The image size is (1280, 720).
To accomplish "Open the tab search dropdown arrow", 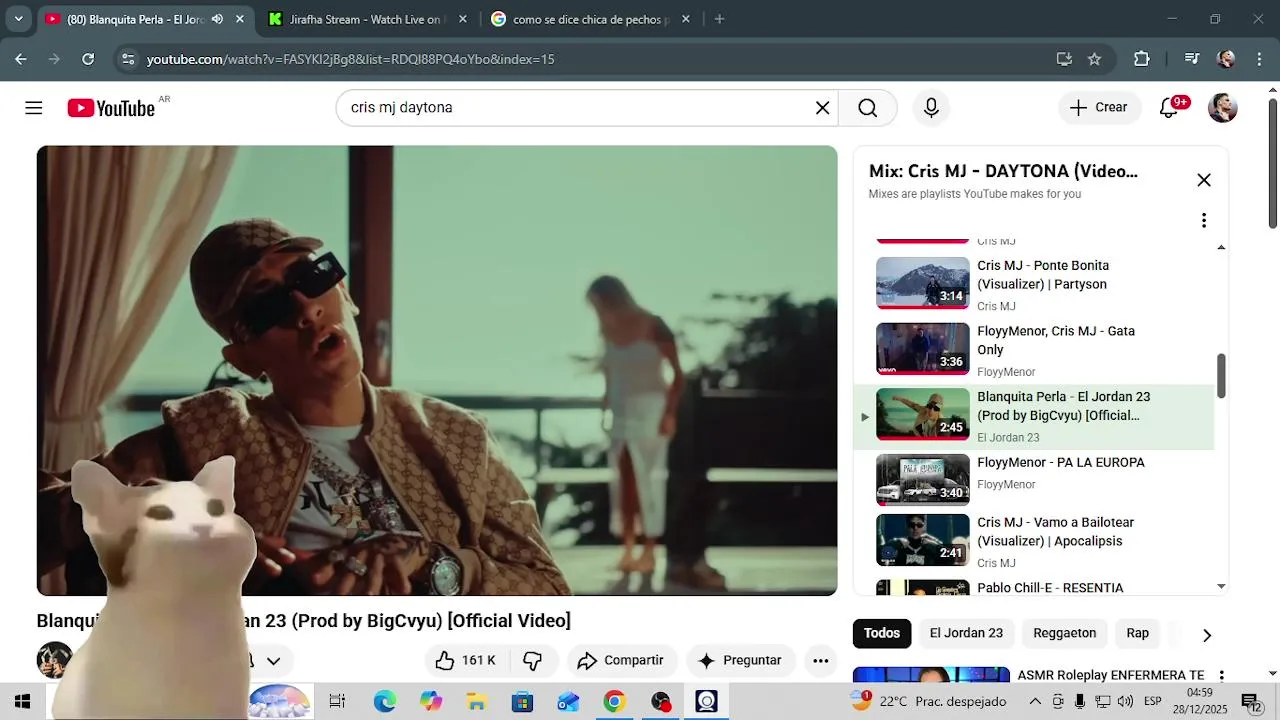I will (x=18, y=19).
